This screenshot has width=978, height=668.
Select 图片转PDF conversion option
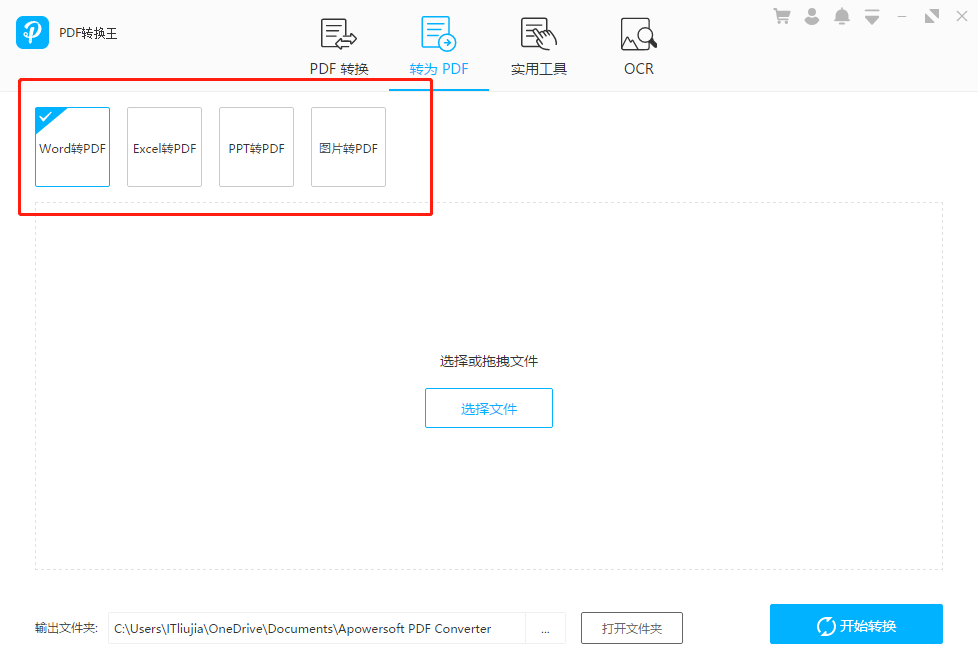click(349, 147)
